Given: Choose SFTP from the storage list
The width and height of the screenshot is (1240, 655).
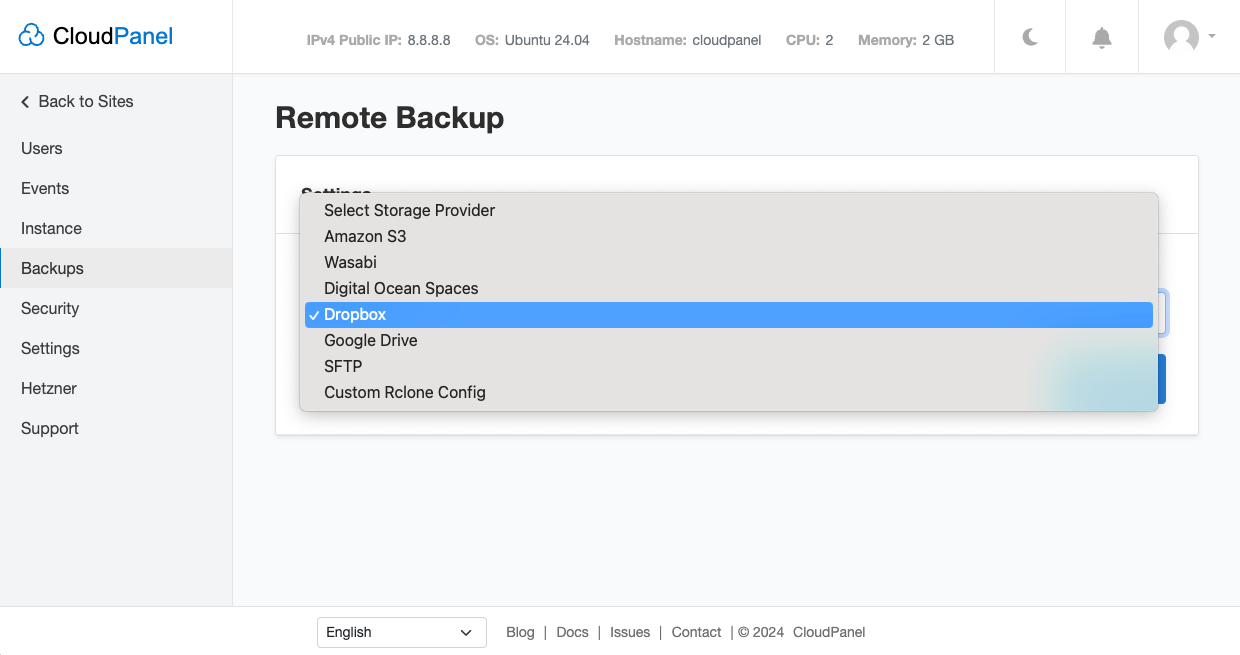Looking at the screenshot, I should pyautogui.click(x=341, y=366).
